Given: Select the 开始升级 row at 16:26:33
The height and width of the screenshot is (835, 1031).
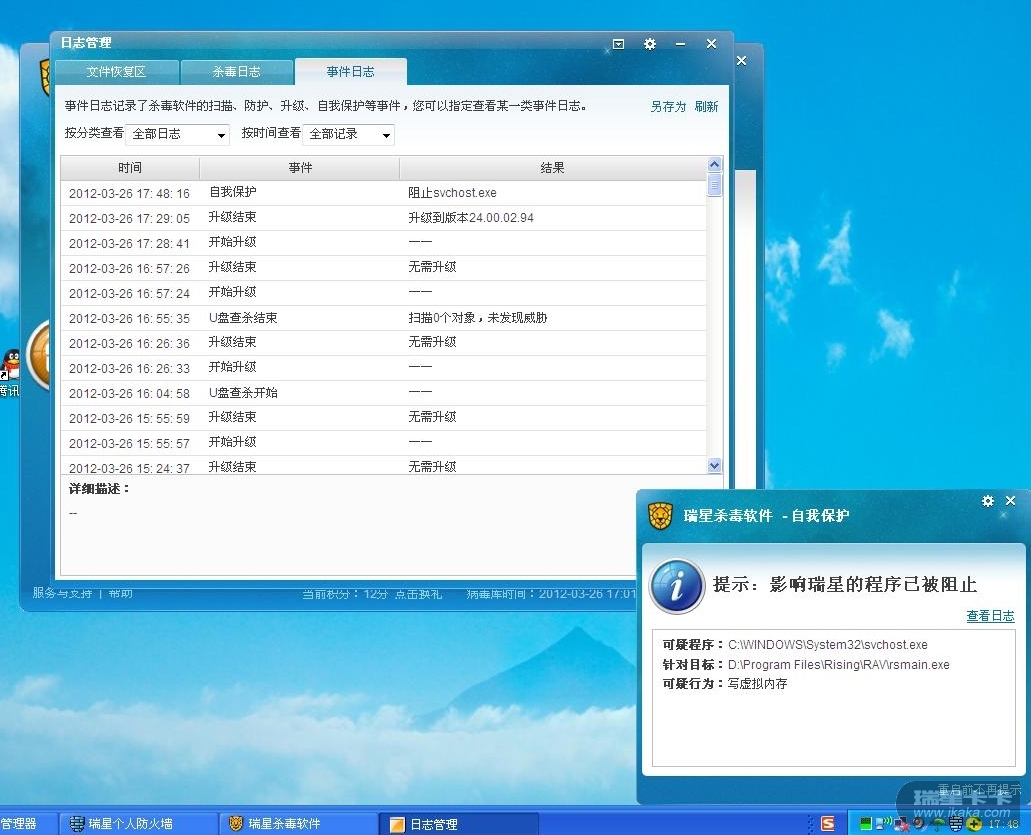Looking at the screenshot, I should (x=383, y=368).
